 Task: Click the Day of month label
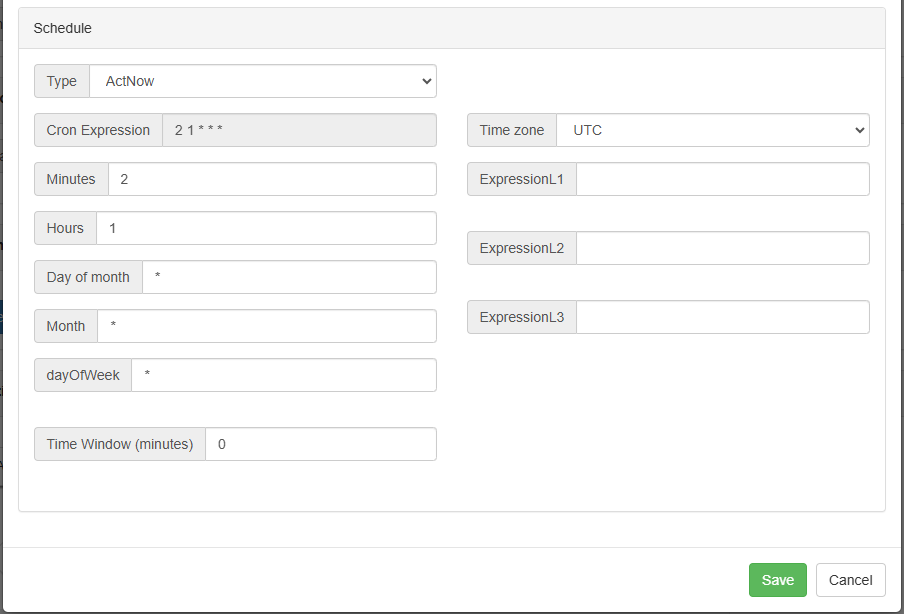(88, 277)
